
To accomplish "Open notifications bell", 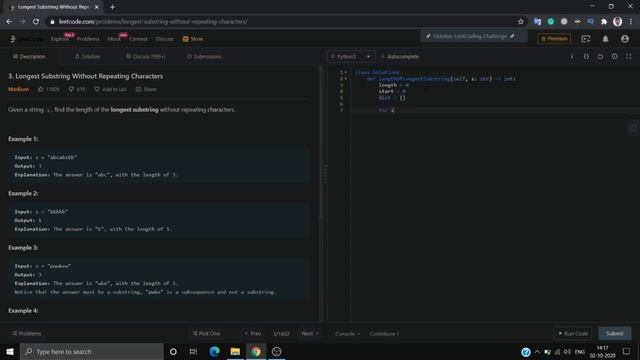I will pyautogui.click(x=605, y=39).
